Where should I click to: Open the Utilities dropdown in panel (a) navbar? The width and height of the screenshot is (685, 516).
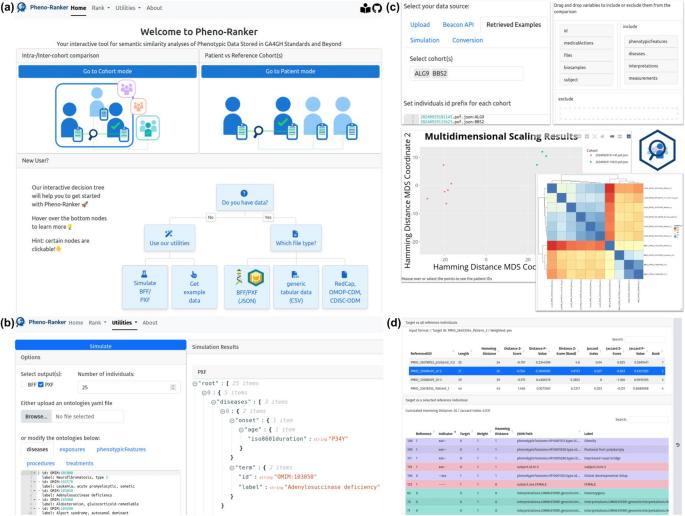128,8
